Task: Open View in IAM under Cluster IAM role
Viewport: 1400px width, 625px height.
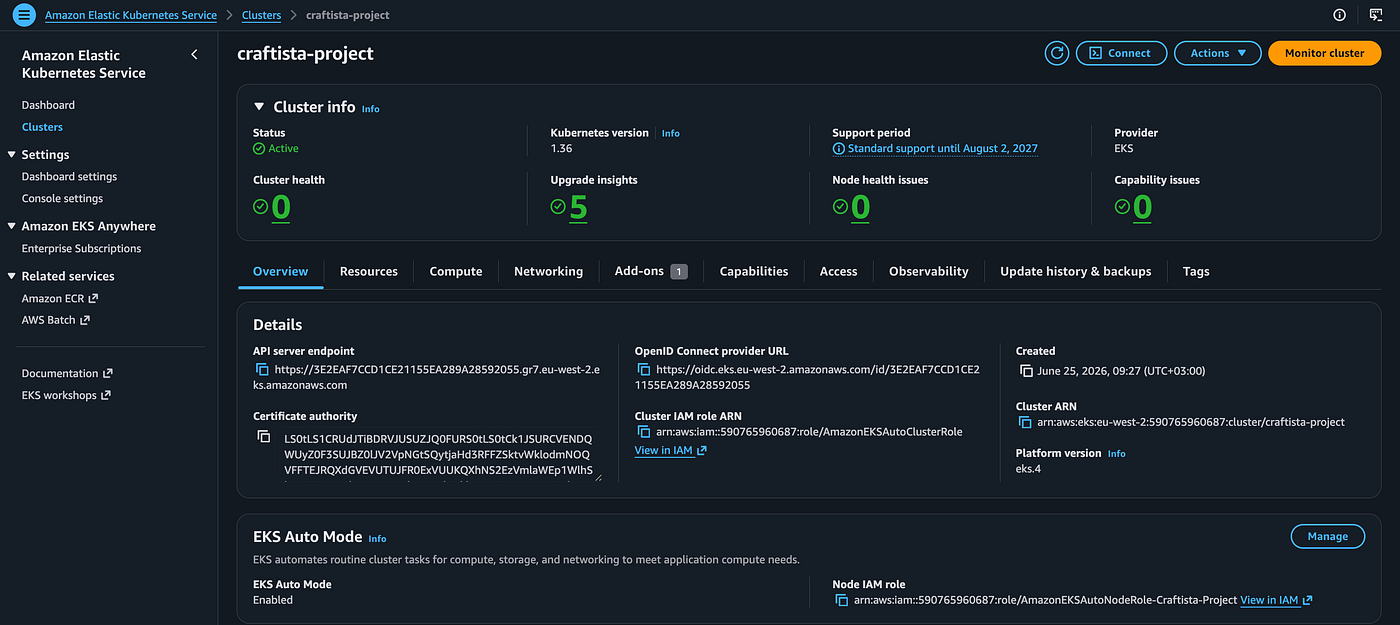Action: pos(671,451)
